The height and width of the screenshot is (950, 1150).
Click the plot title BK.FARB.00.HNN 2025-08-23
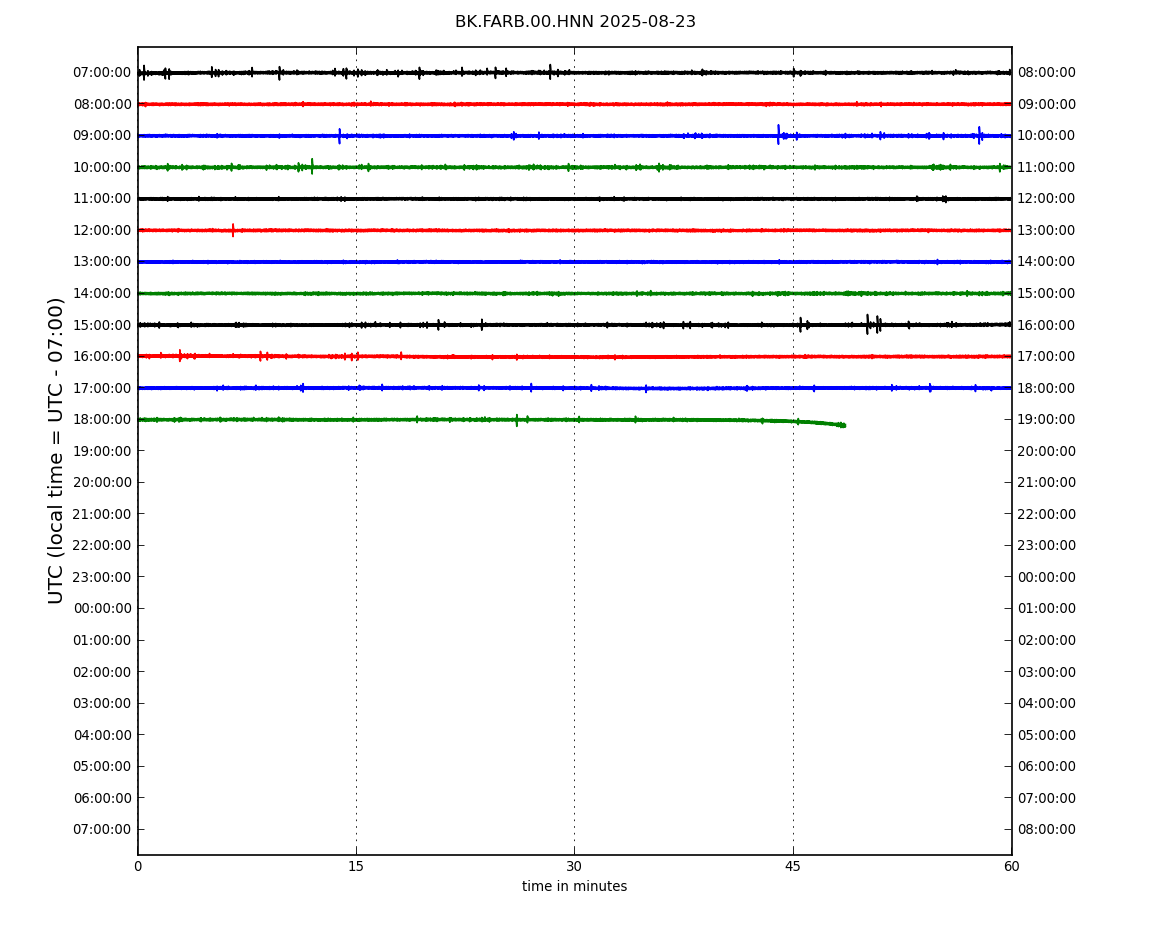575,22
